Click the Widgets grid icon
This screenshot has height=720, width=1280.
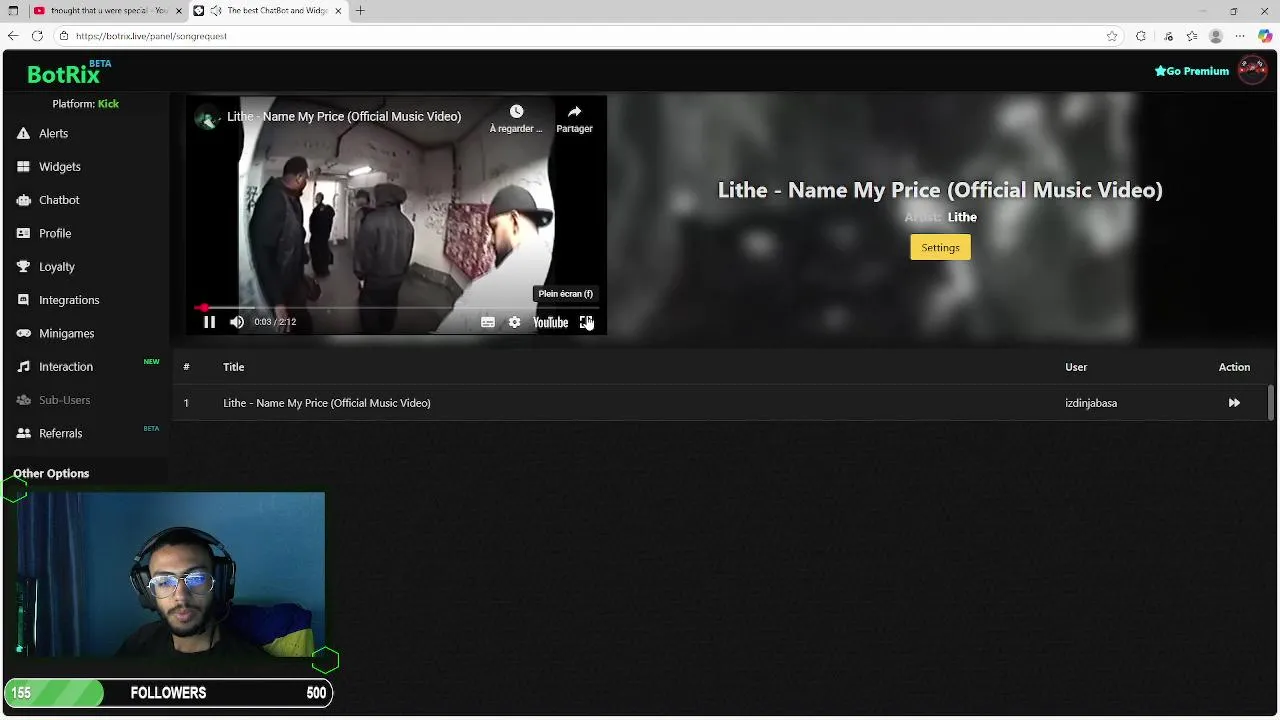tap(23, 167)
